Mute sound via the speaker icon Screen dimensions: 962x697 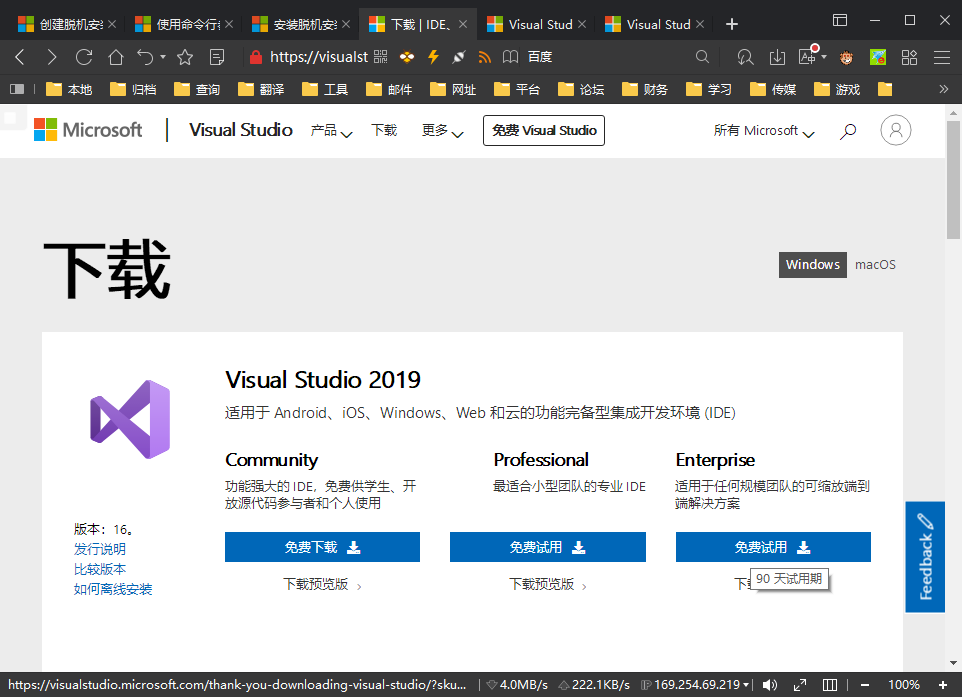tap(769, 684)
